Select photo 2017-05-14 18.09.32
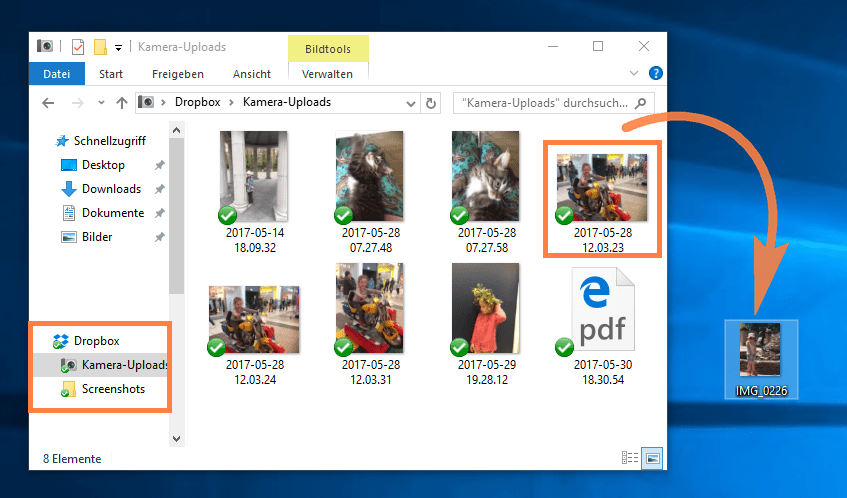 coord(254,192)
